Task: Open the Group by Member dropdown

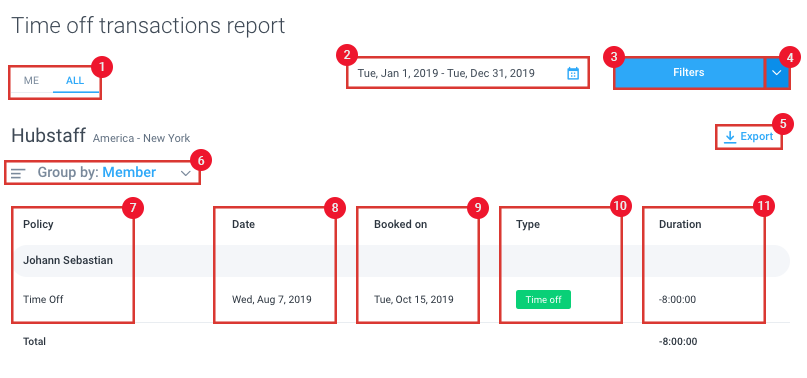Action: click(102, 173)
